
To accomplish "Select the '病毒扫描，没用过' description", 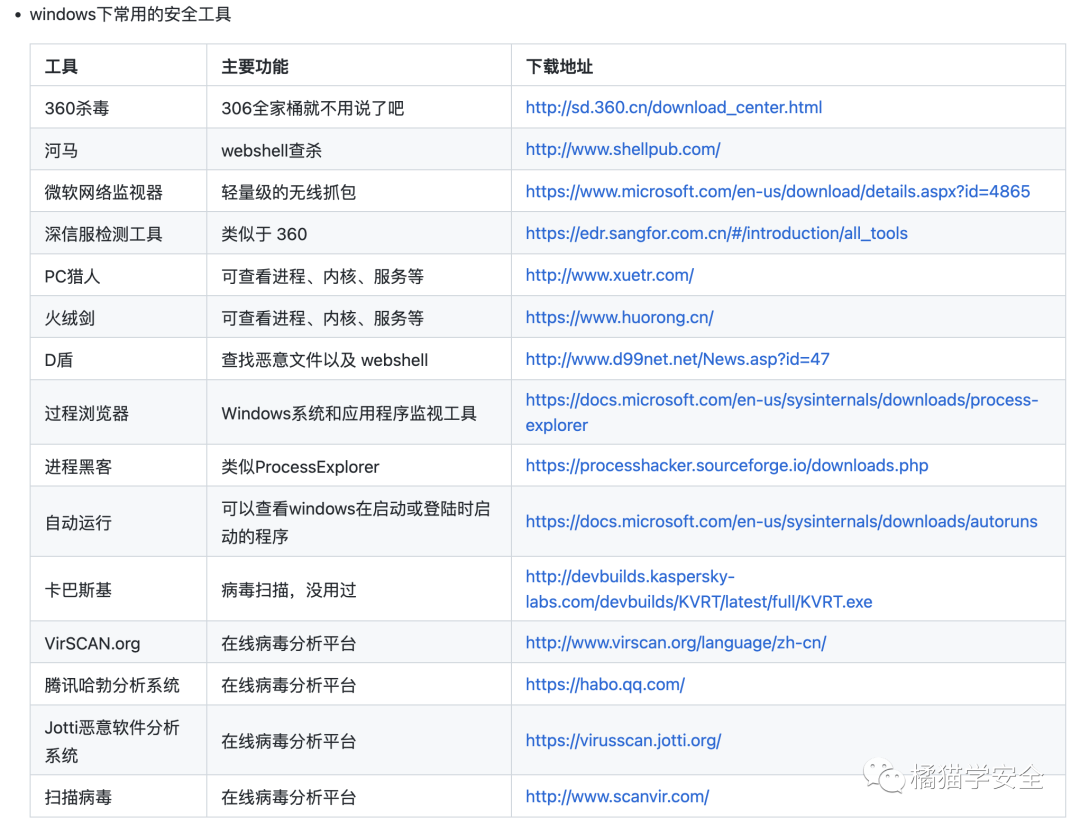I will [x=289, y=590].
